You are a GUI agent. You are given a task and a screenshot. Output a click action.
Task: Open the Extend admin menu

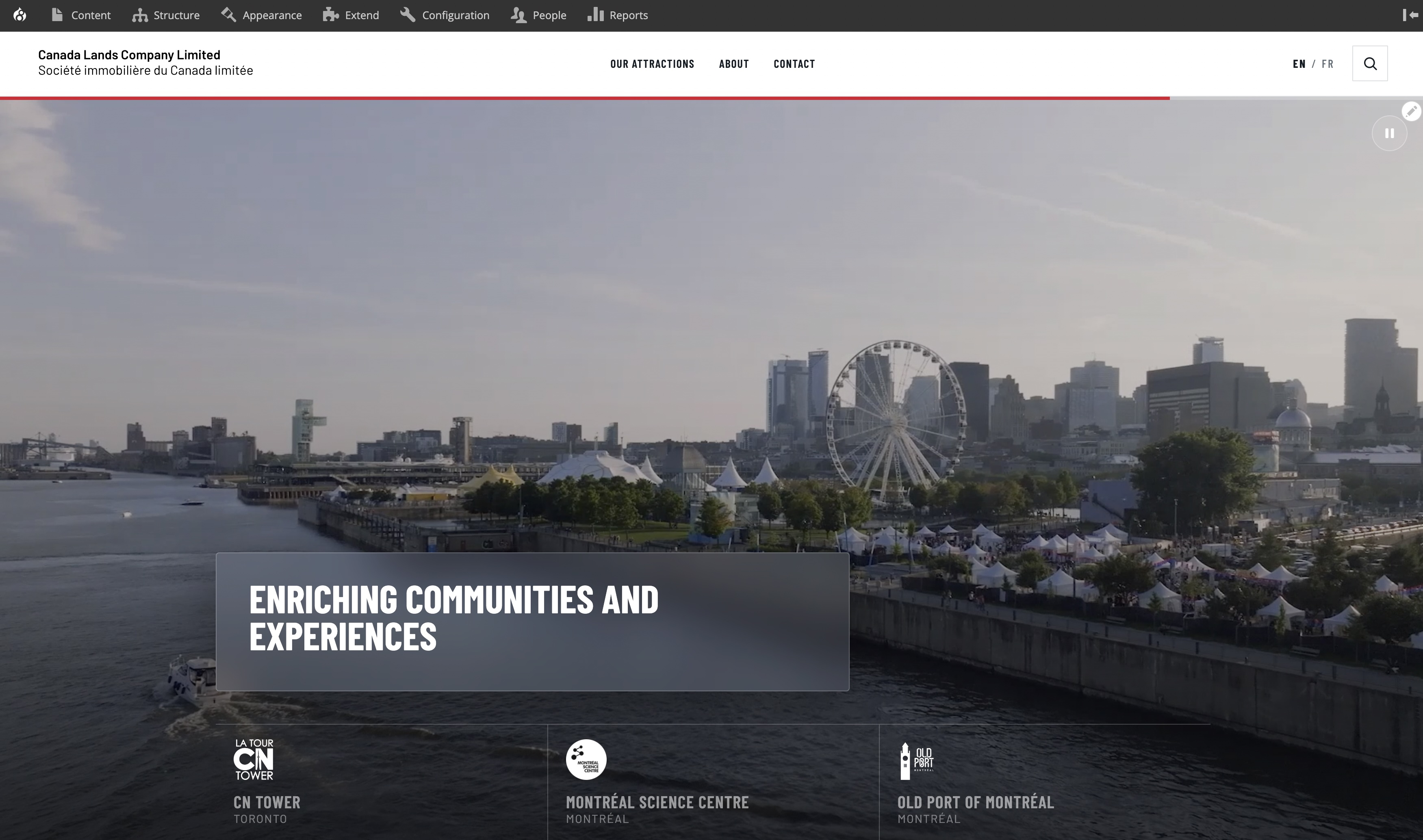351,15
